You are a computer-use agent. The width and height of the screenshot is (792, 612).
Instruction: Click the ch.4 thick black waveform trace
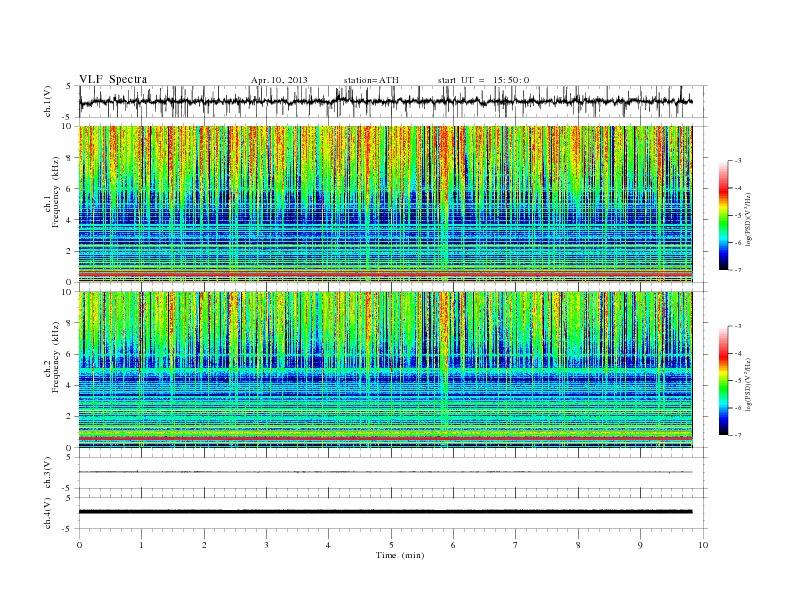[385, 512]
